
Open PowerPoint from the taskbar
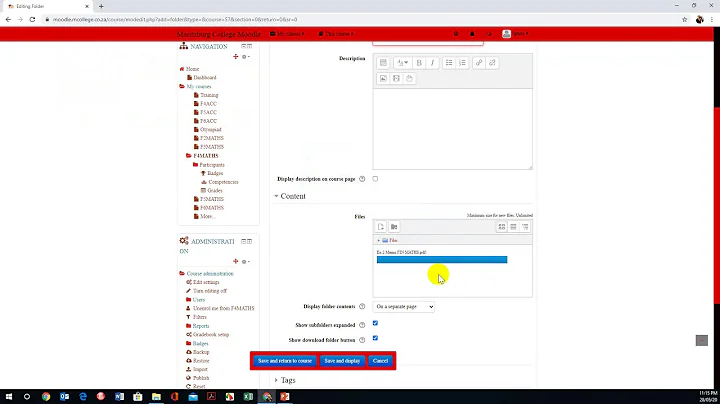click(x=285, y=397)
